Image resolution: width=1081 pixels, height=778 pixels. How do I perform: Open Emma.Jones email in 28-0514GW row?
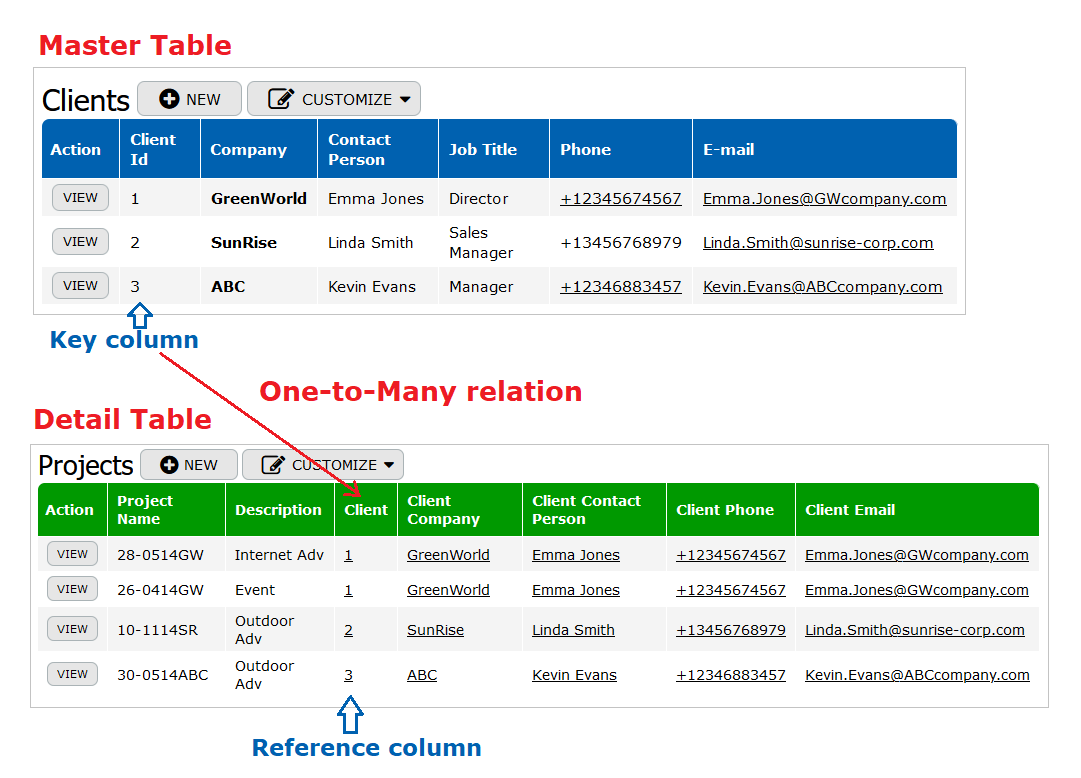917,555
